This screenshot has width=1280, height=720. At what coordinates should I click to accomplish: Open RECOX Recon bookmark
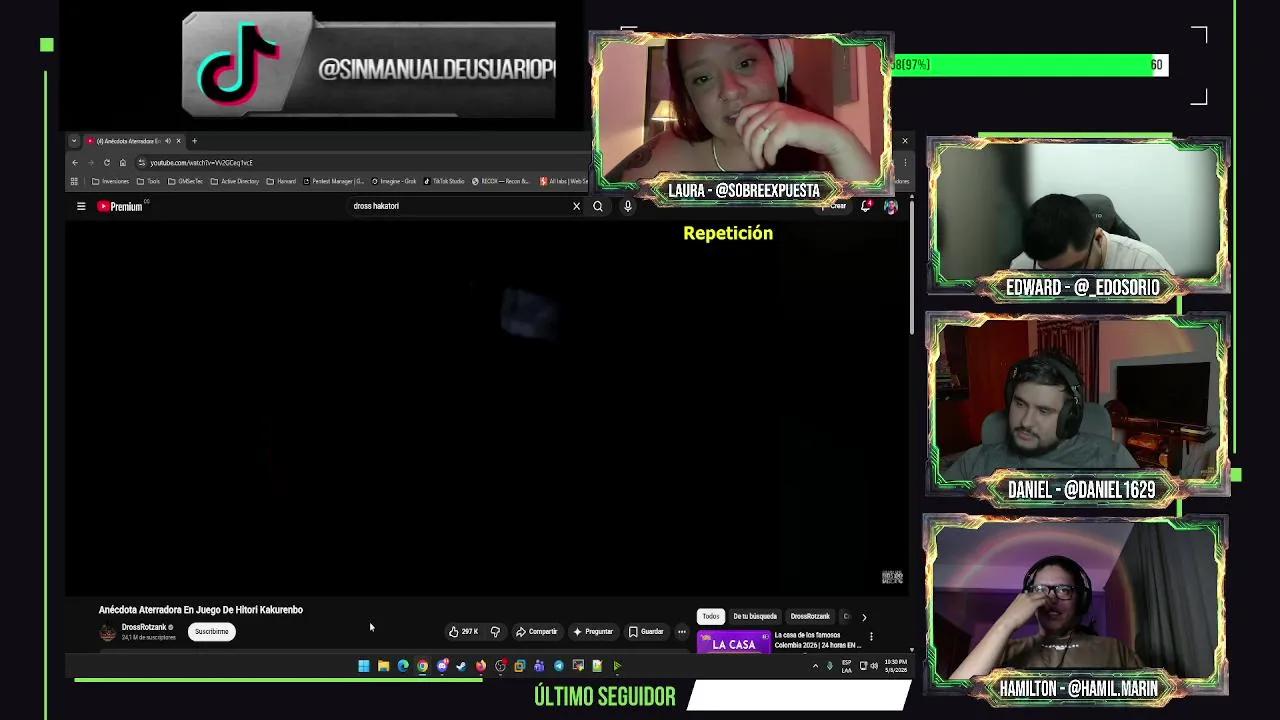pyautogui.click(x=501, y=181)
